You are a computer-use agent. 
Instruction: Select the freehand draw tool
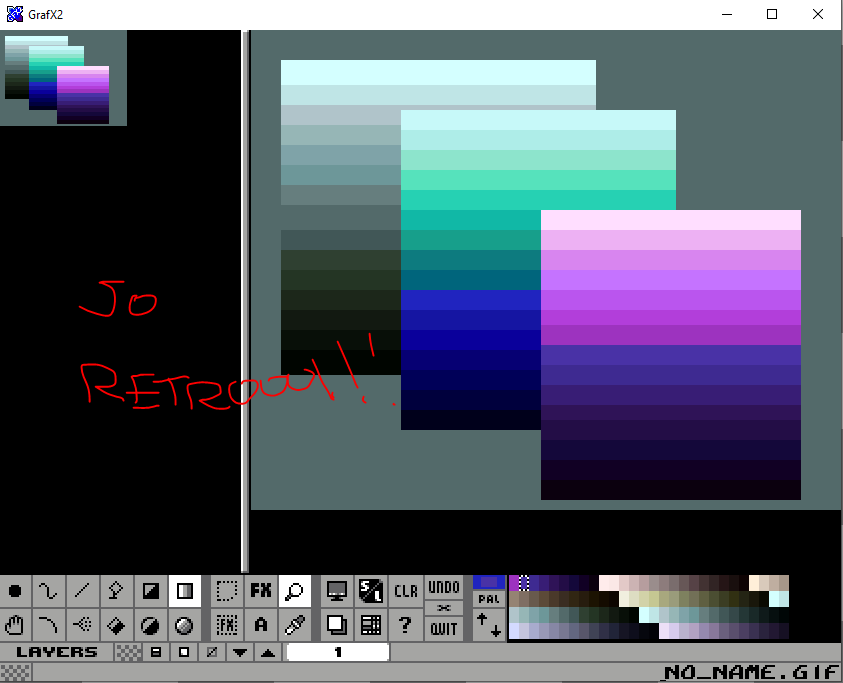[49, 591]
